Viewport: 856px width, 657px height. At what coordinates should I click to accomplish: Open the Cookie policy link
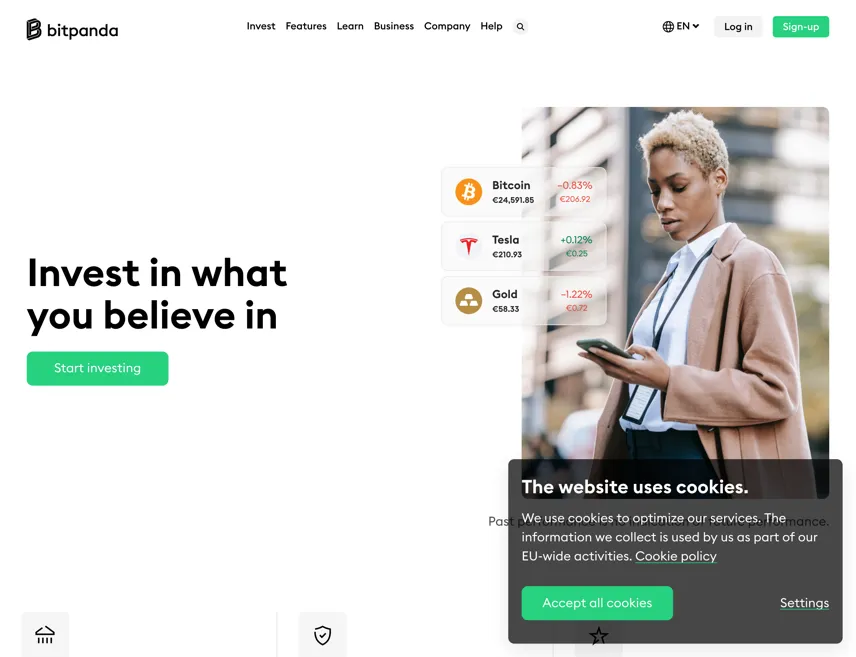676,556
